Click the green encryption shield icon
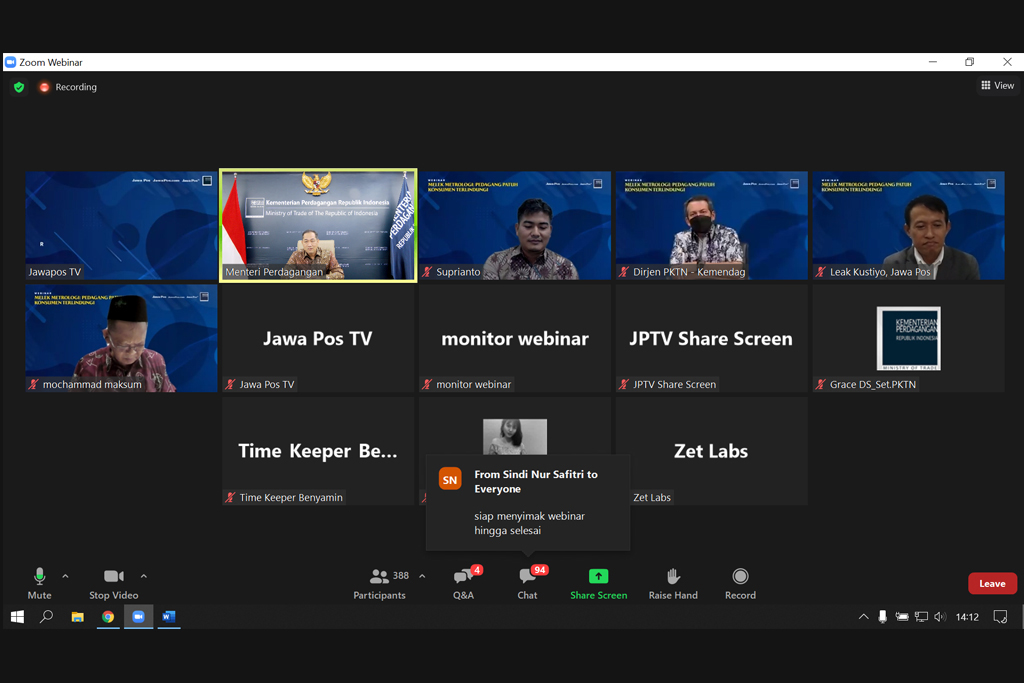The width and height of the screenshot is (1024, 683). 19,87
